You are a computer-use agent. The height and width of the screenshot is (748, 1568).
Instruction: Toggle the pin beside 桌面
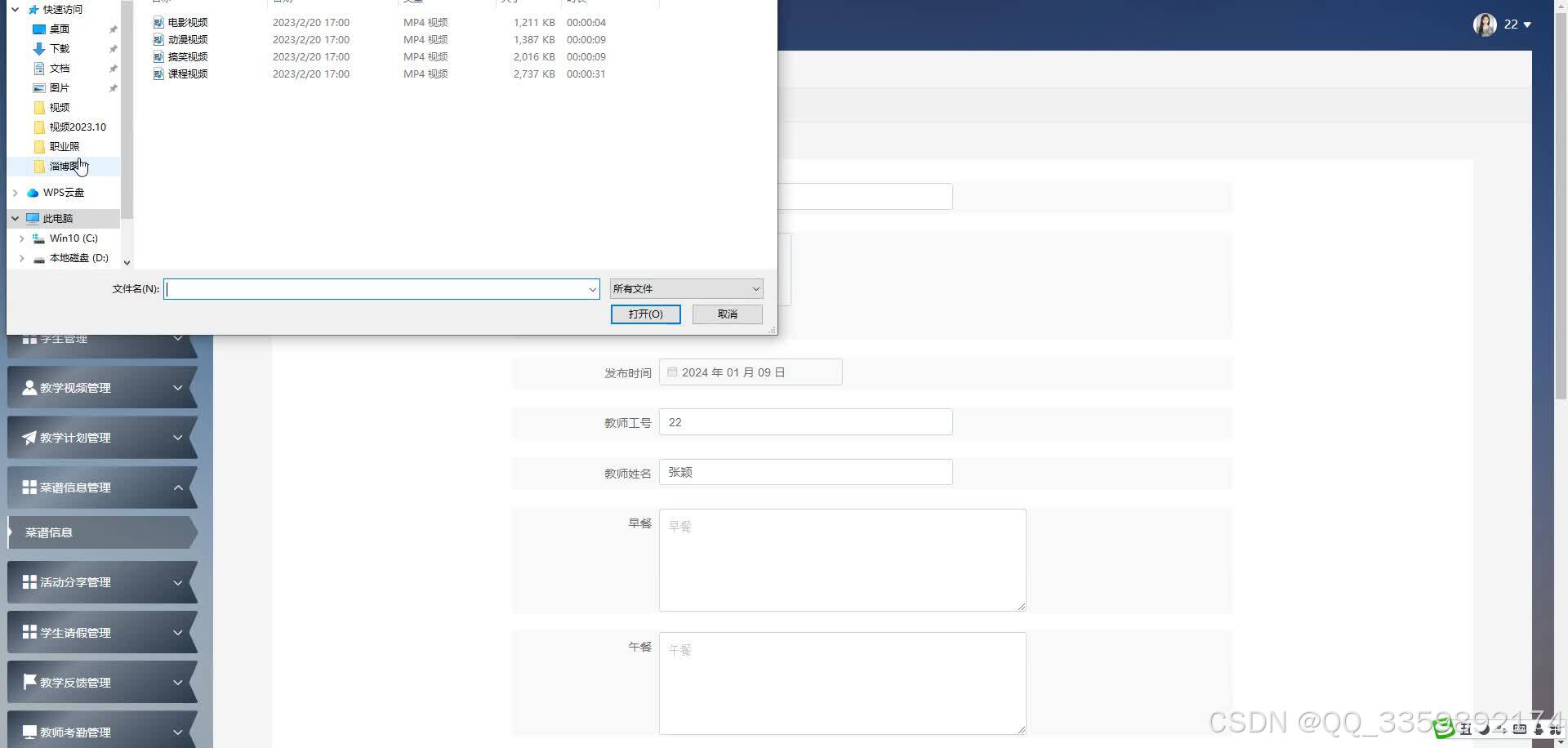114,29
